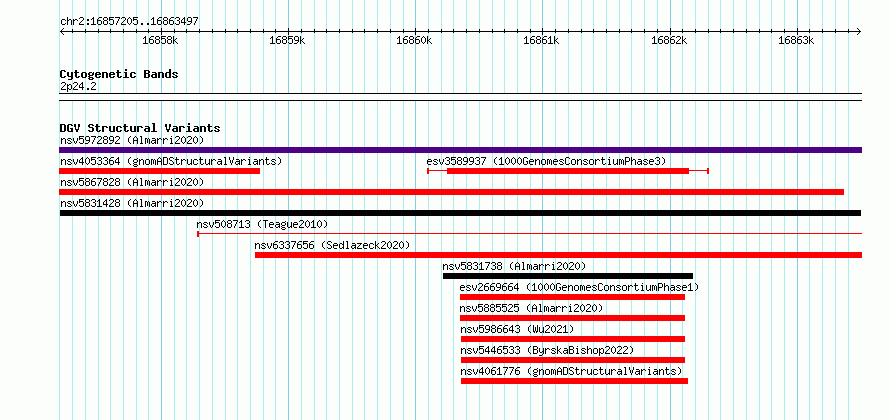Select the black nsv5831738 variant bar

point(568,276)
